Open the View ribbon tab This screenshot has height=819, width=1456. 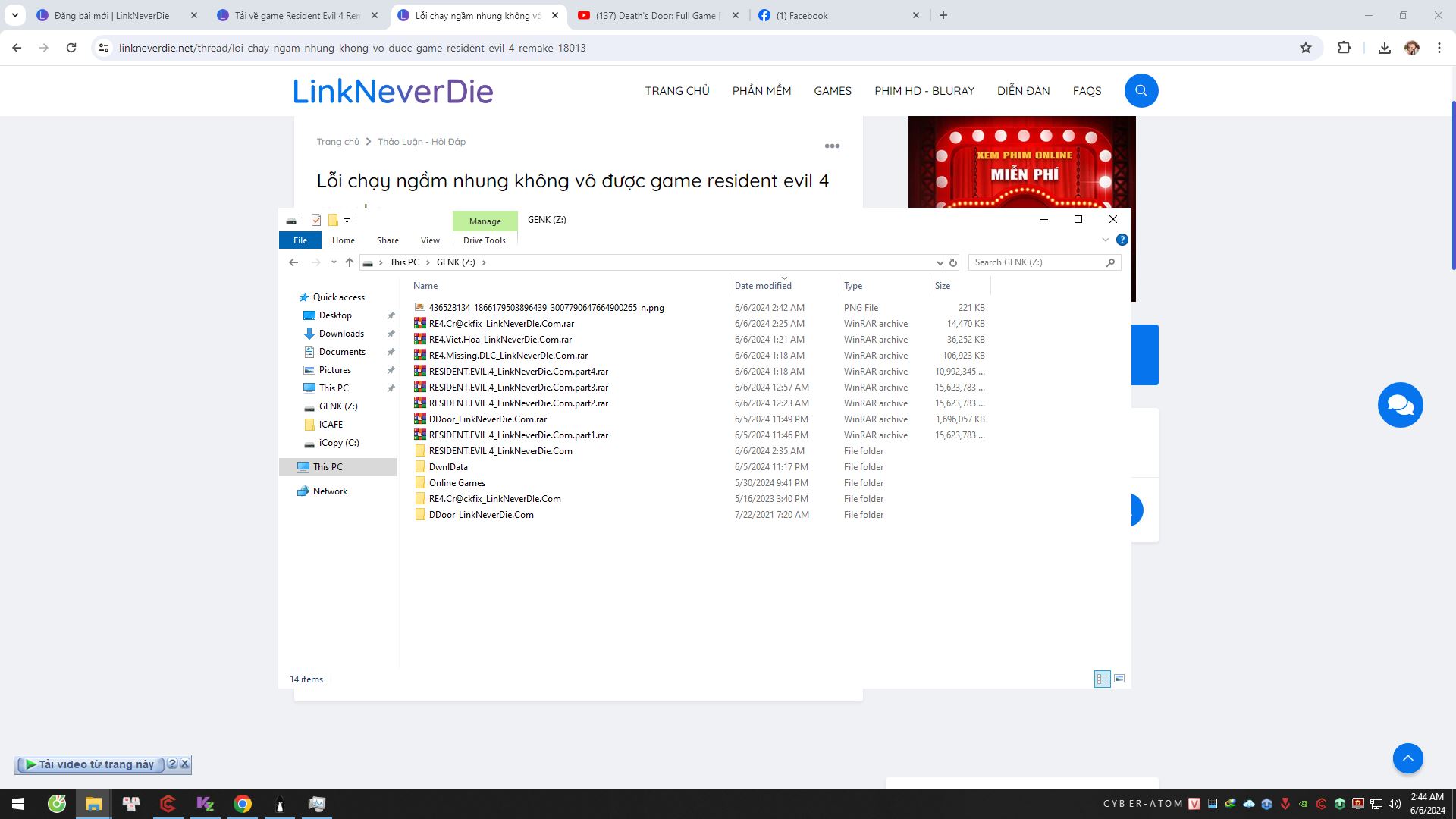(430, 240)
